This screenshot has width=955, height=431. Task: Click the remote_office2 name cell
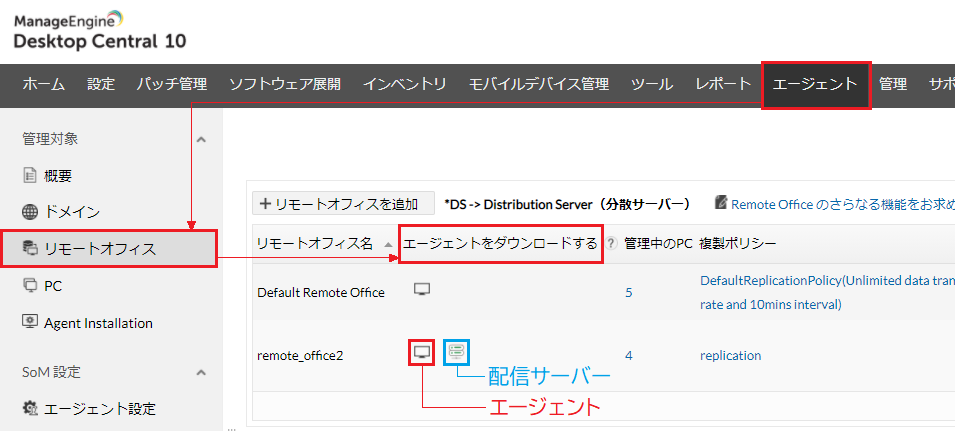pos(300,356)
